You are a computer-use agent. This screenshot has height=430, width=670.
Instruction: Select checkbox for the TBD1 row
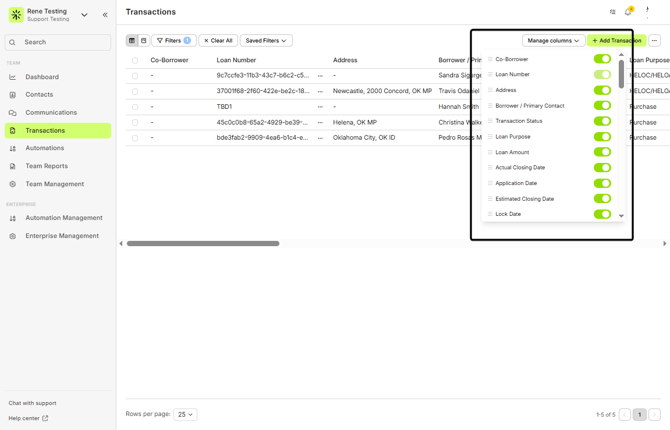click(135, 107)
